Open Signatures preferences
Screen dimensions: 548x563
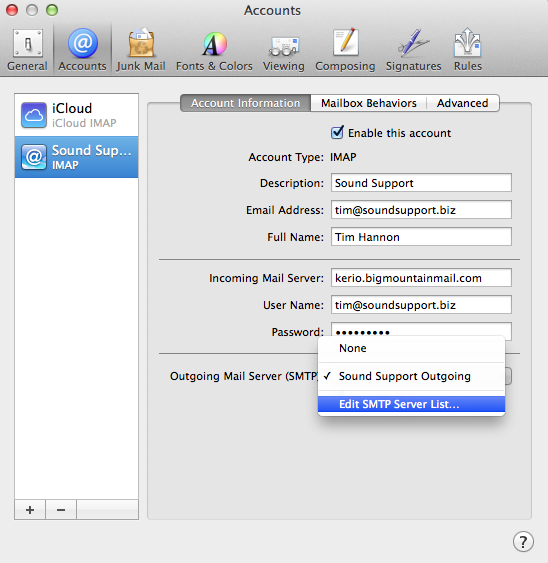click(x=413, y=50)
